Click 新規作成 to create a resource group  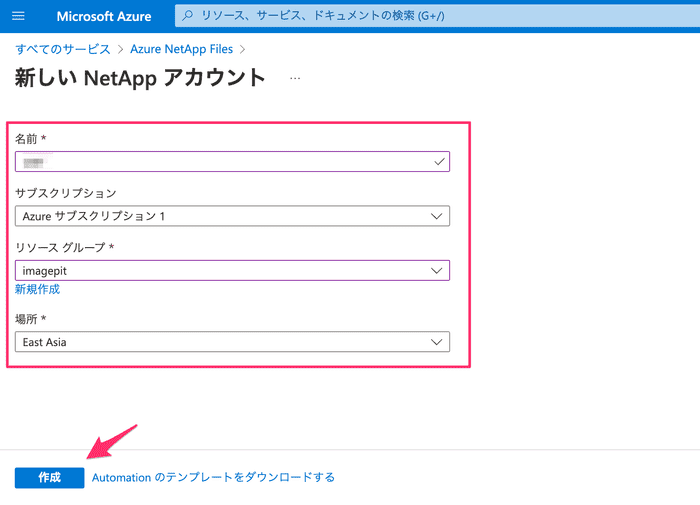coord(38,289)
